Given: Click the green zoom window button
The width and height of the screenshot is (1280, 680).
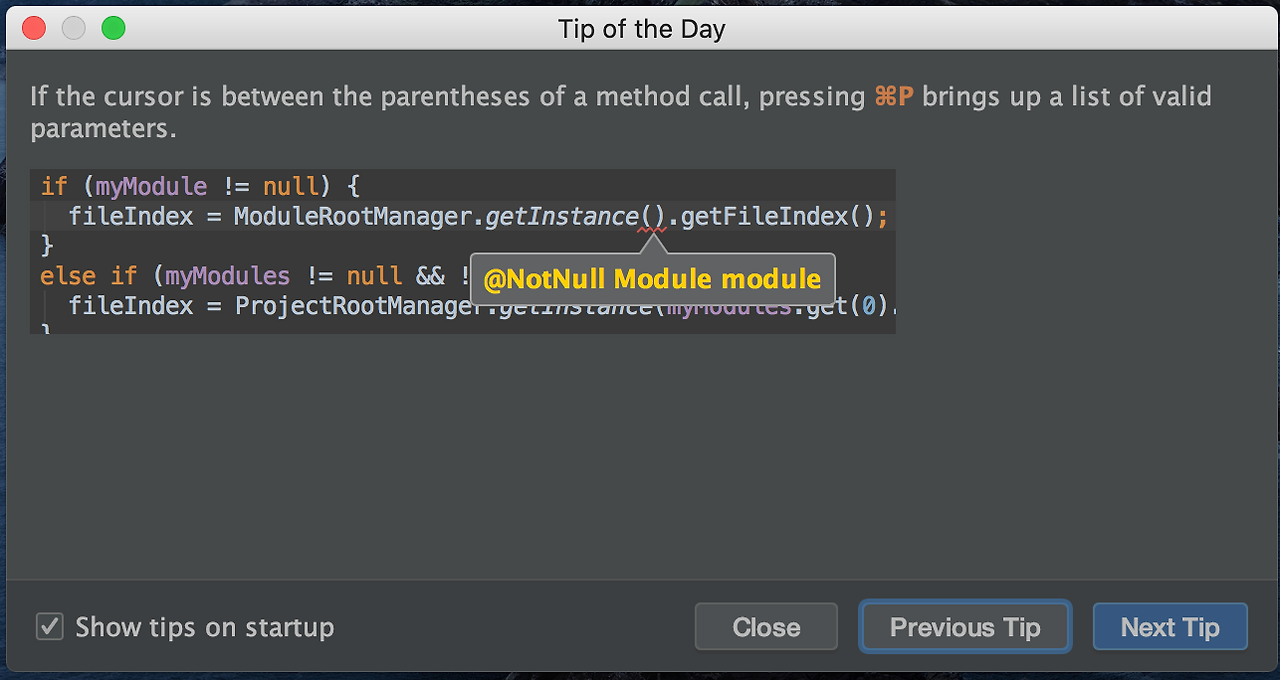Looking at the screenshot, I should tap(114, 28).
